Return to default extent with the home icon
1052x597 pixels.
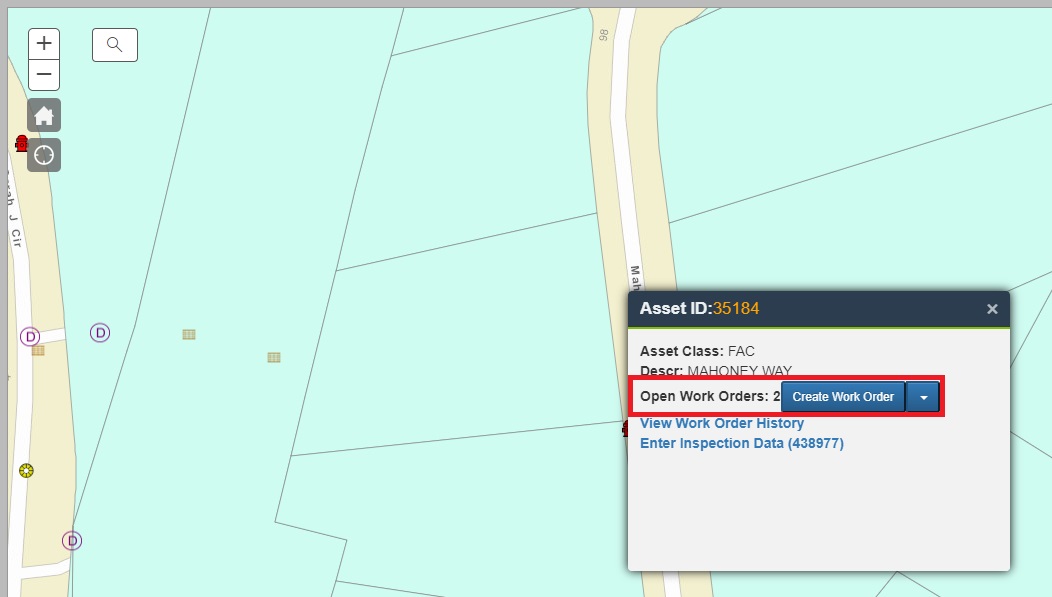[x=43, y=115]
